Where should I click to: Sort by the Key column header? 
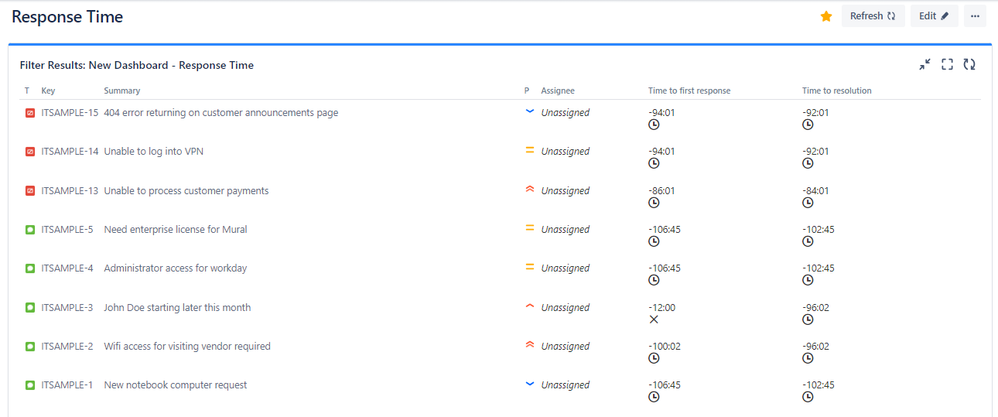48,91
